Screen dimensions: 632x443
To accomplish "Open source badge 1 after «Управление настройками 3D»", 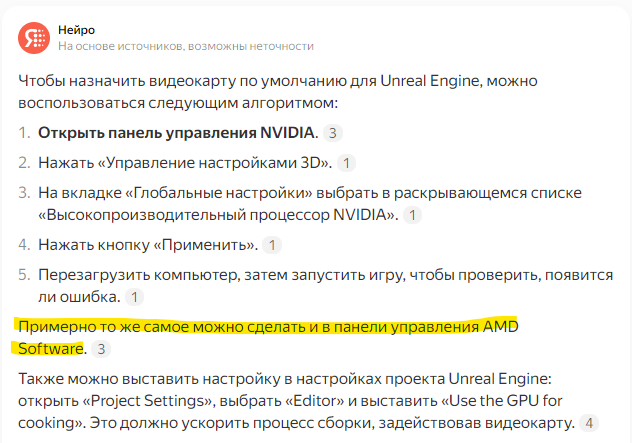I will (346, 163).
